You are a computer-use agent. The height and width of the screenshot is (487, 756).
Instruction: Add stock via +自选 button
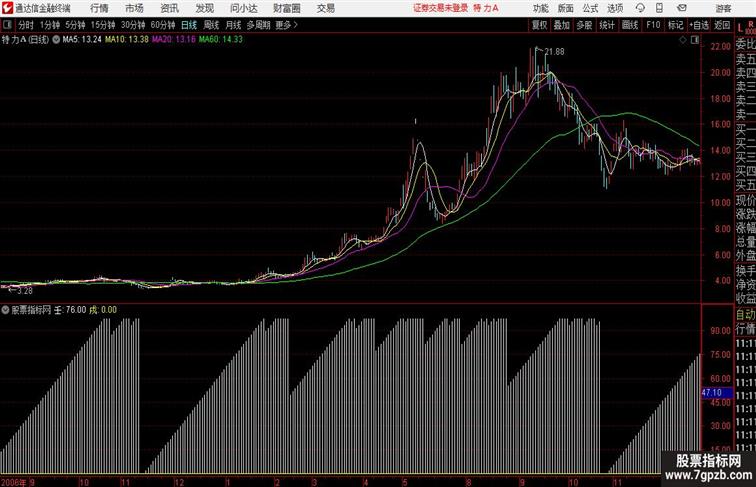pyautogui.click(x=699, y=25)
